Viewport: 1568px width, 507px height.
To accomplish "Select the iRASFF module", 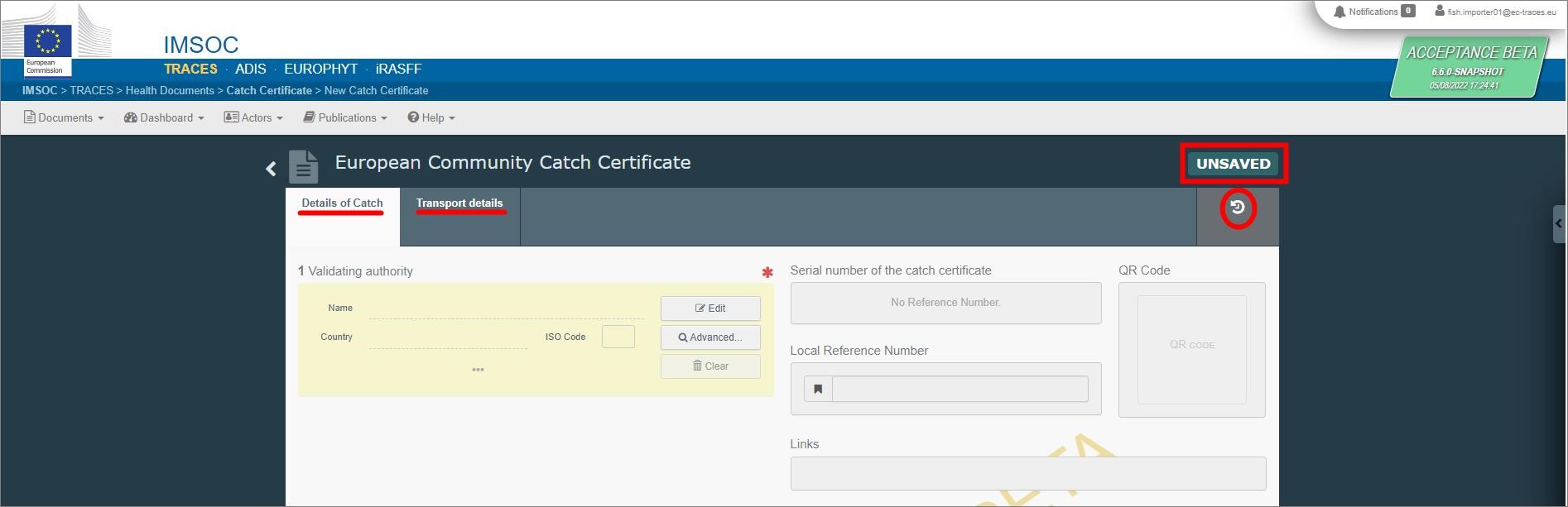I will click(398, 69).
